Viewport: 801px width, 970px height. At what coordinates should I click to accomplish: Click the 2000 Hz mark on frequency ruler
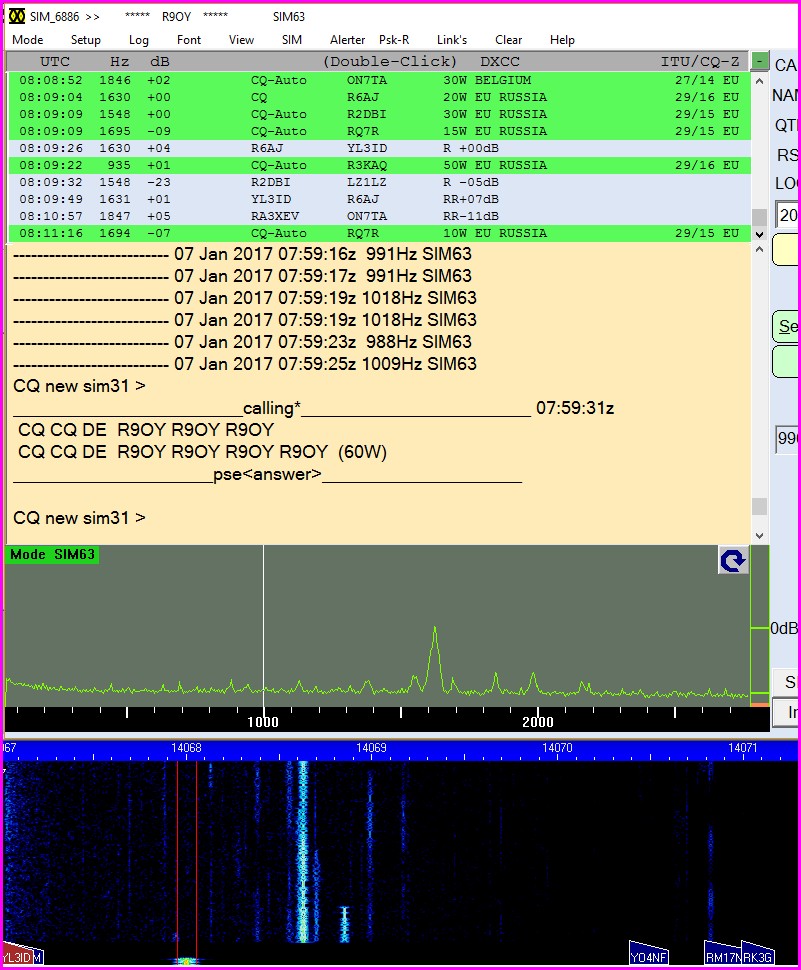538,722
